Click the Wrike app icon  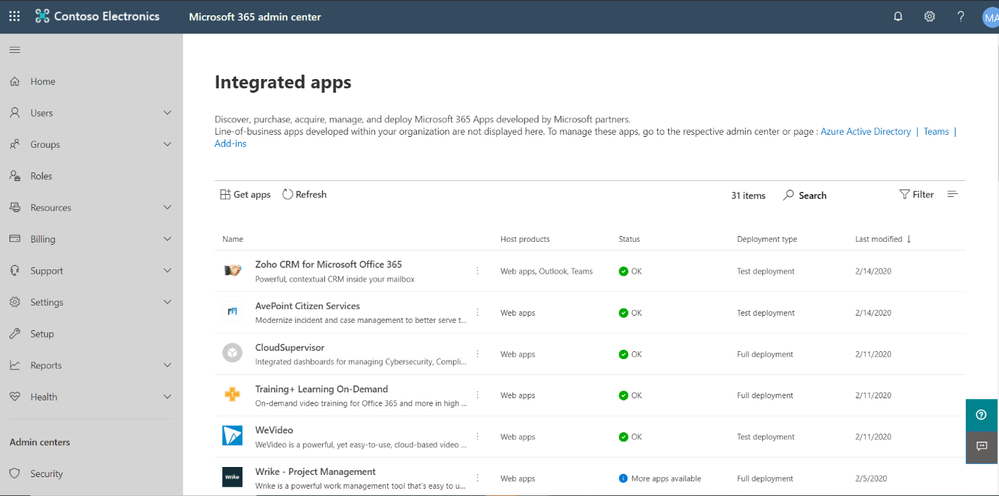[232, 477]
